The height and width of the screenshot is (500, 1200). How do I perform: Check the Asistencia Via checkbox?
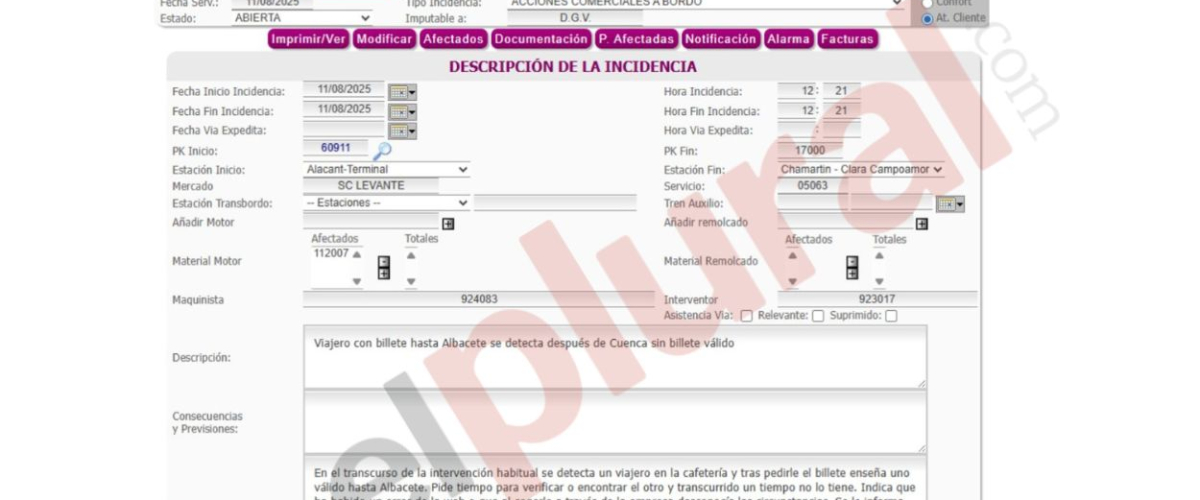point(746,316)
